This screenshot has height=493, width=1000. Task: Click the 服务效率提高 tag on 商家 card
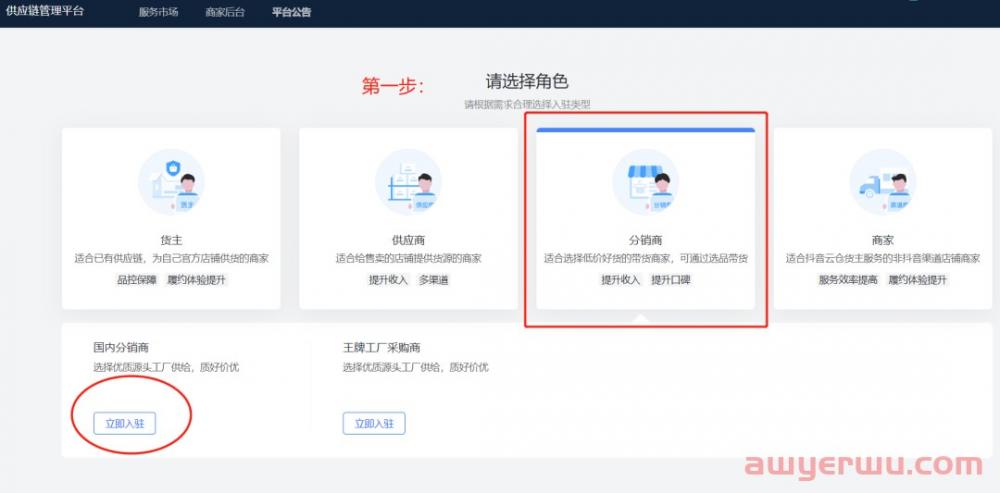tap(849, 280)
